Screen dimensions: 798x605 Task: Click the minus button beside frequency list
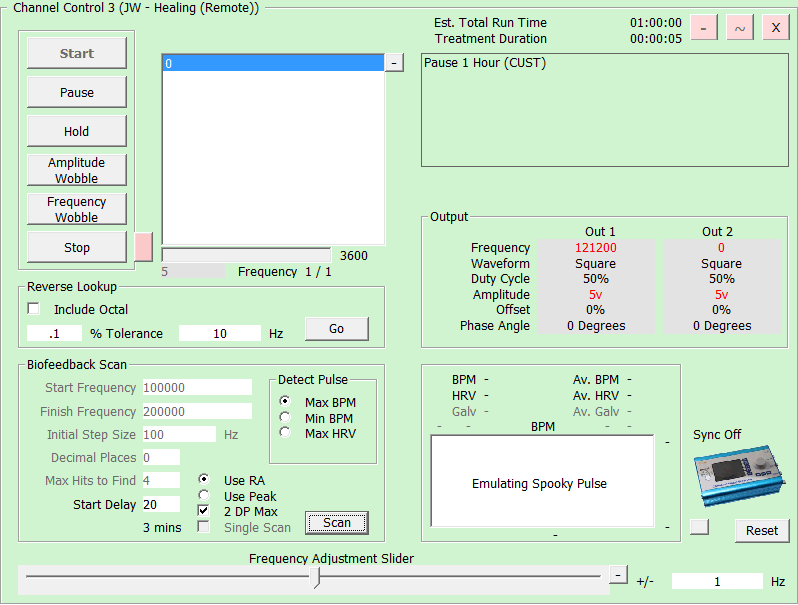tap(394, 63)
